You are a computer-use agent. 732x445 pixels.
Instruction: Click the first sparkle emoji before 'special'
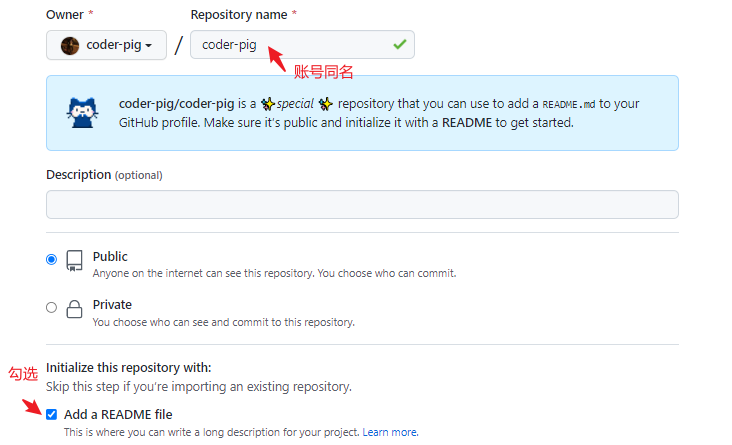click(x=267, y=104)
